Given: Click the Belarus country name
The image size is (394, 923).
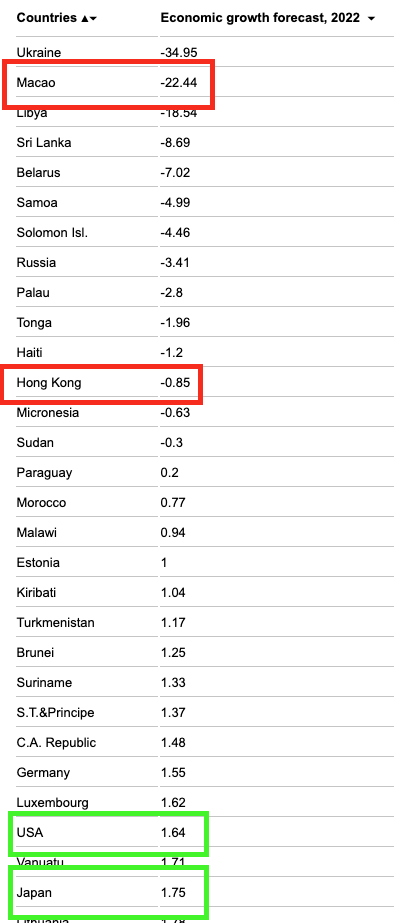Looking at the screenshot, I should 38,172.
